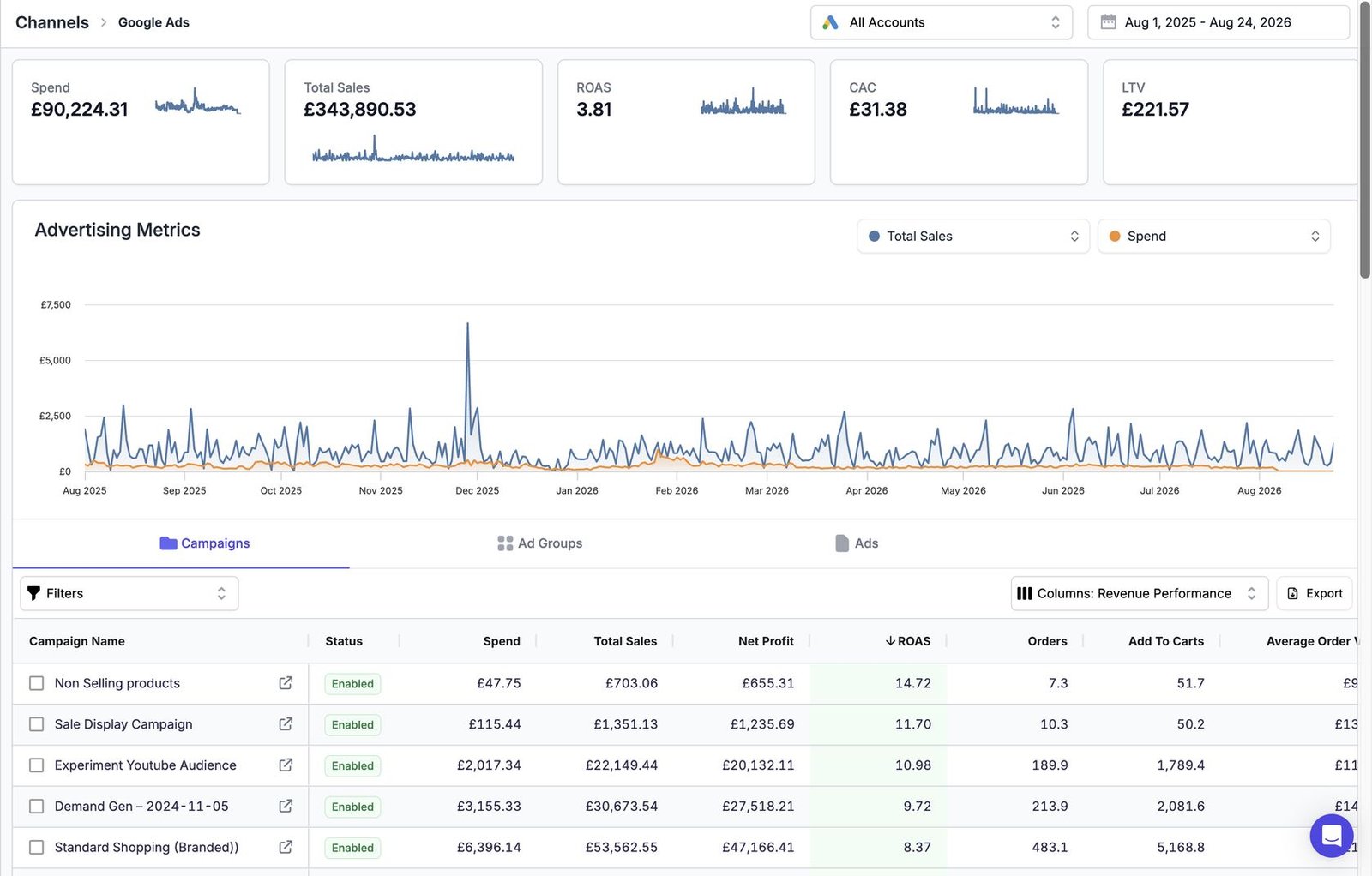The height and width of the screenshot is (876, 1372).
Task: Click the Total Sales summary card
Action: pos(413,122)
